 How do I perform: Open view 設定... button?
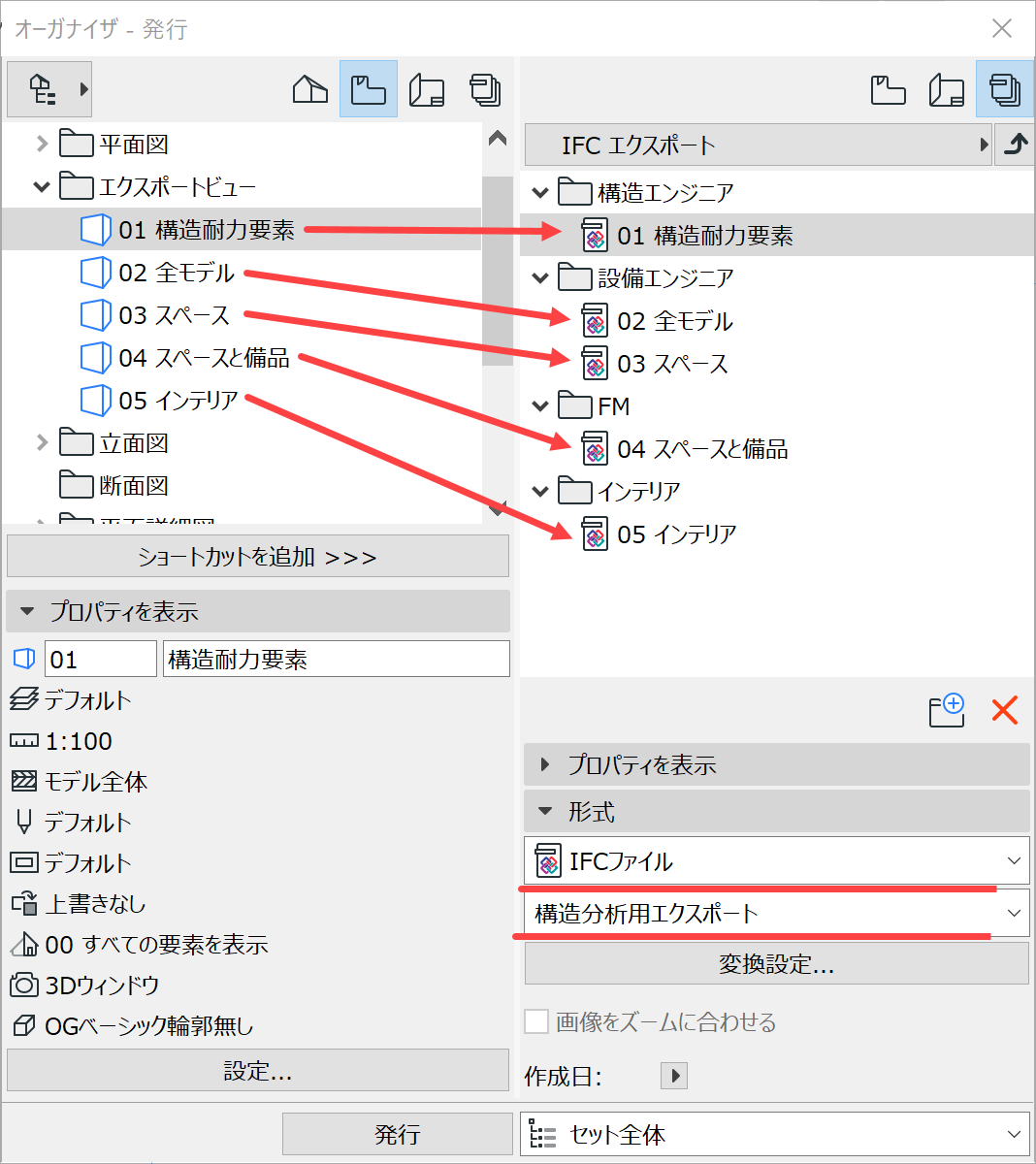(x=258, y=1070)
